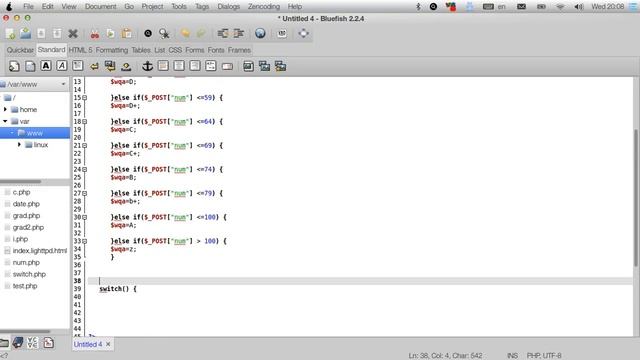Select the switch.php file

coord(29,274)
